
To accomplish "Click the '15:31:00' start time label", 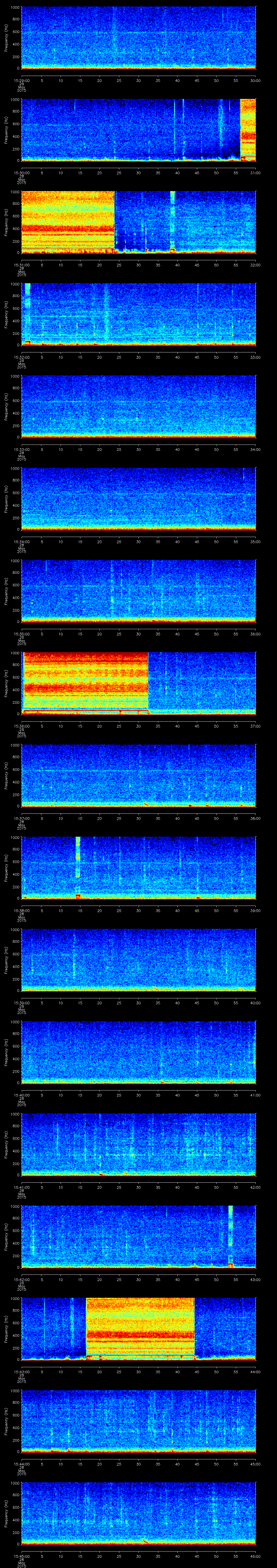I will (21, 265).
